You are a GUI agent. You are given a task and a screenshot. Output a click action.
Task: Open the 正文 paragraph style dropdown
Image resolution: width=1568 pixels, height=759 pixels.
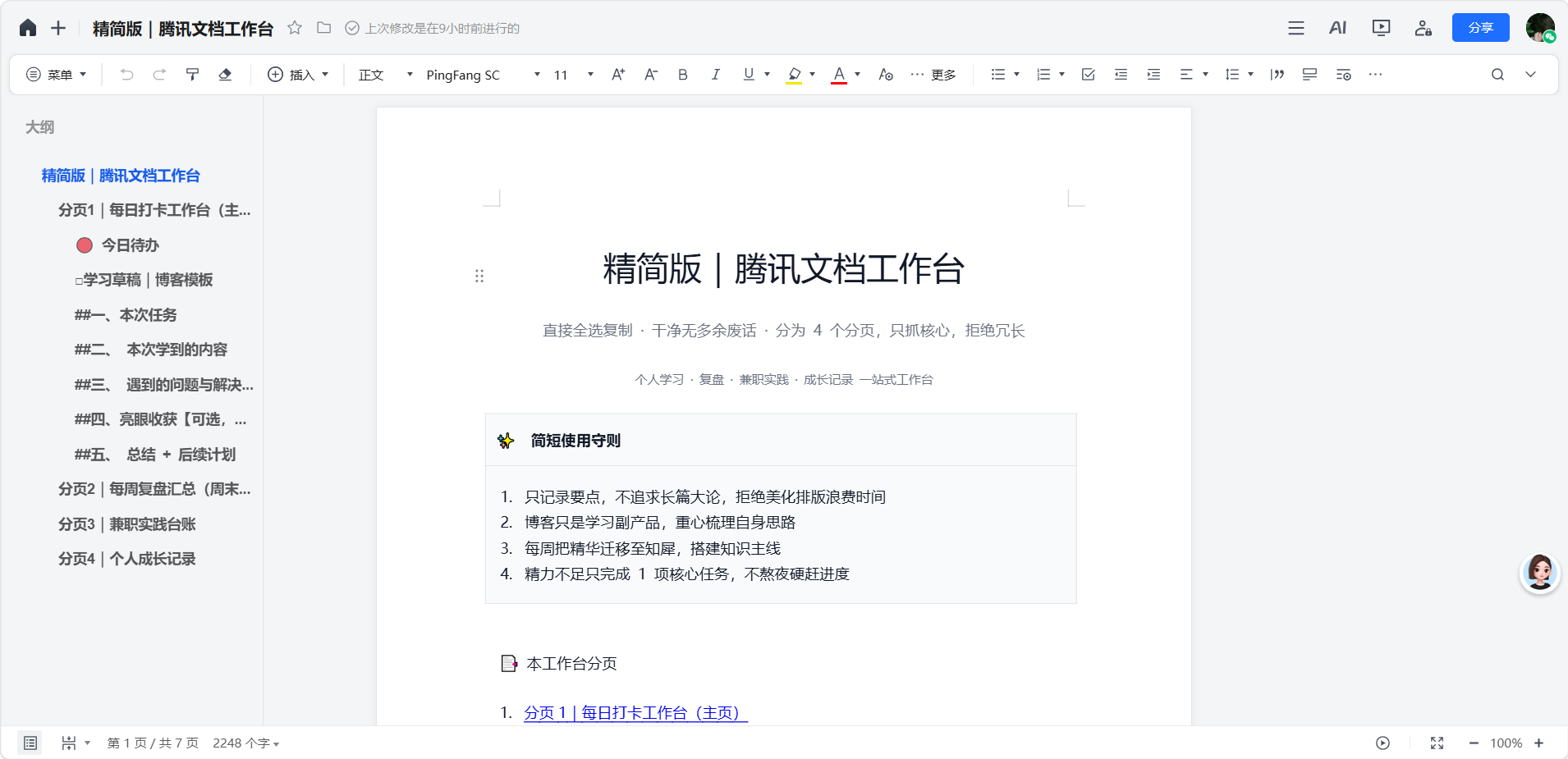(x=386, y=75)
